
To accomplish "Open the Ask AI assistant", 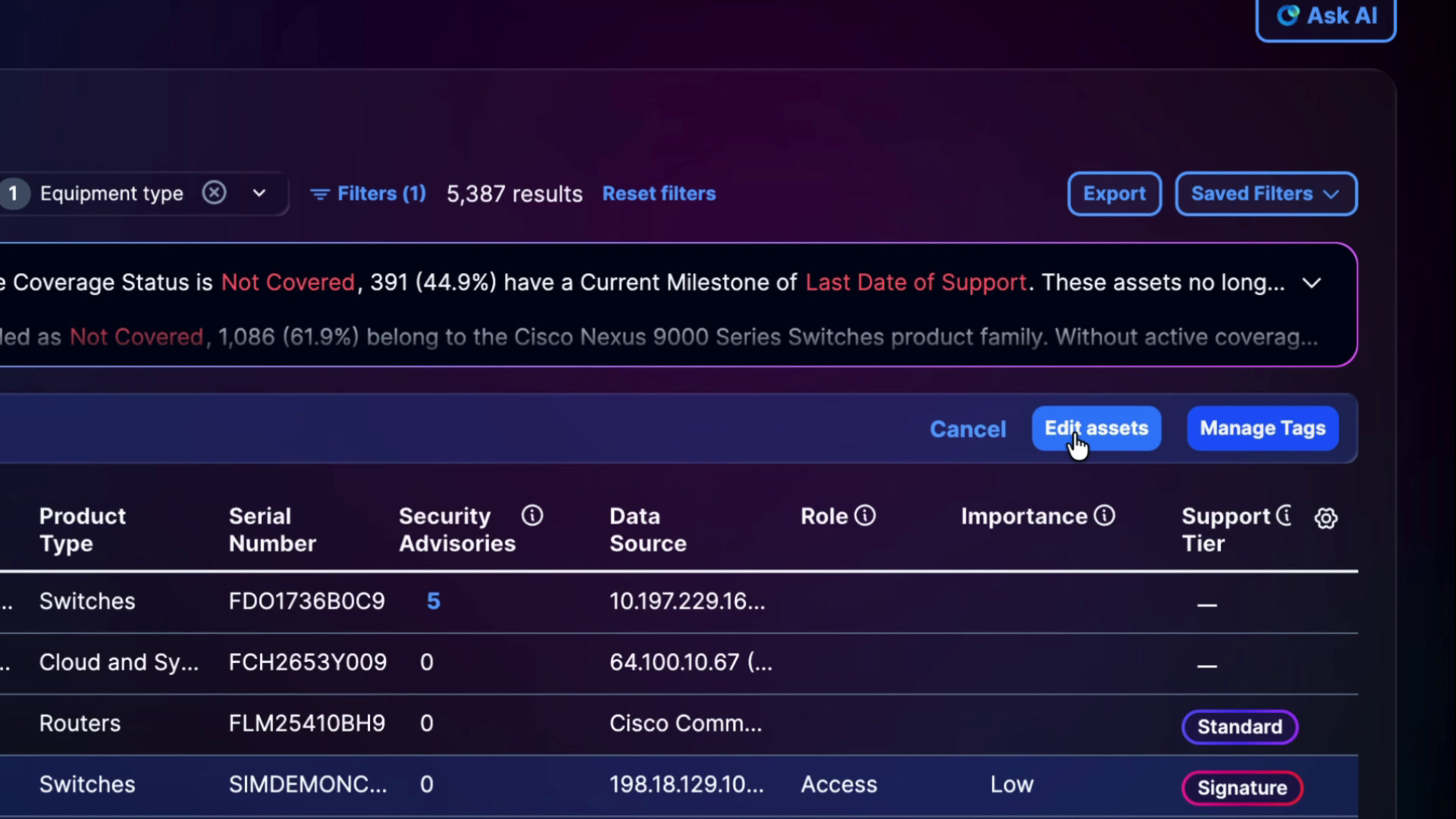I will click(1326, 16).
